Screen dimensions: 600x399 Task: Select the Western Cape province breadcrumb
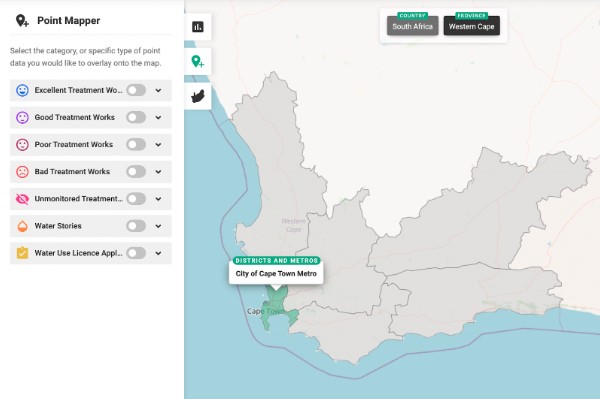tap(471, 26)
